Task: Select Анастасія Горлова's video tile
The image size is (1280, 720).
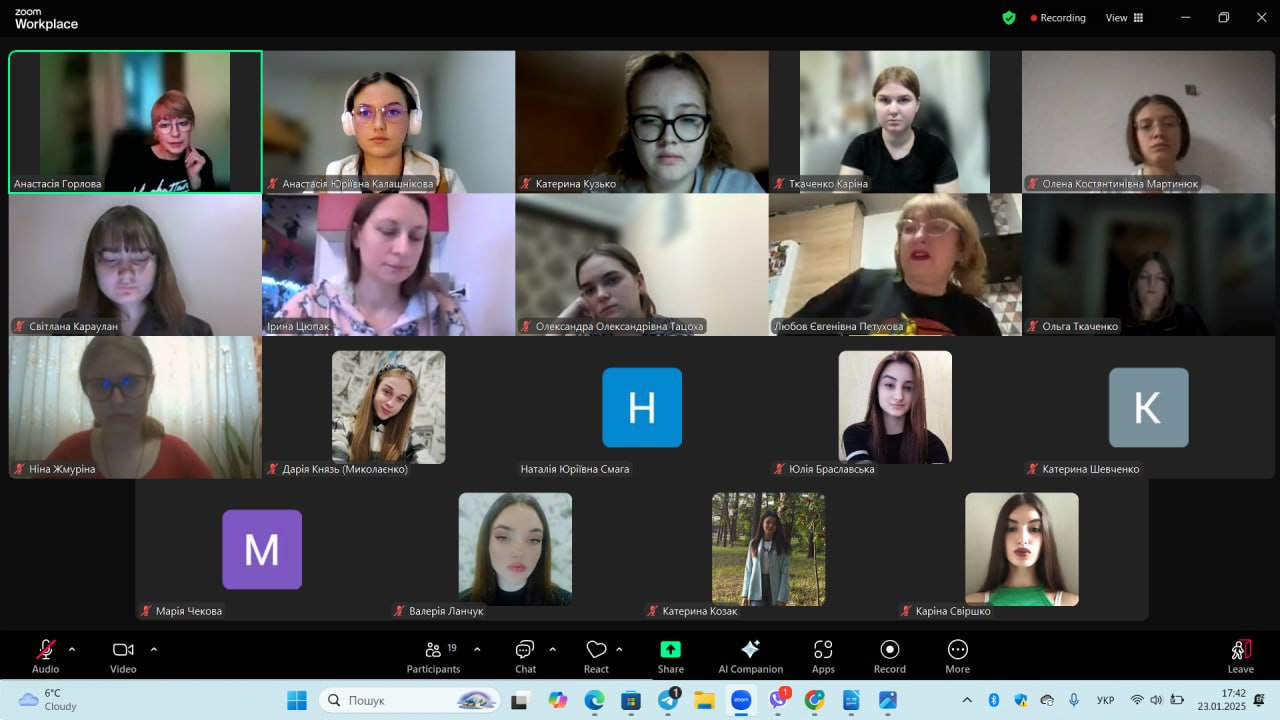Action: point(135,121)
